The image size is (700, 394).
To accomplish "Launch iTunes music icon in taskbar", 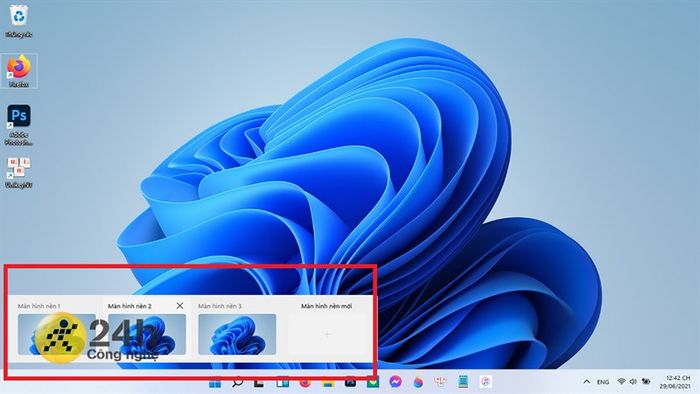I will [x=486, y=382].
